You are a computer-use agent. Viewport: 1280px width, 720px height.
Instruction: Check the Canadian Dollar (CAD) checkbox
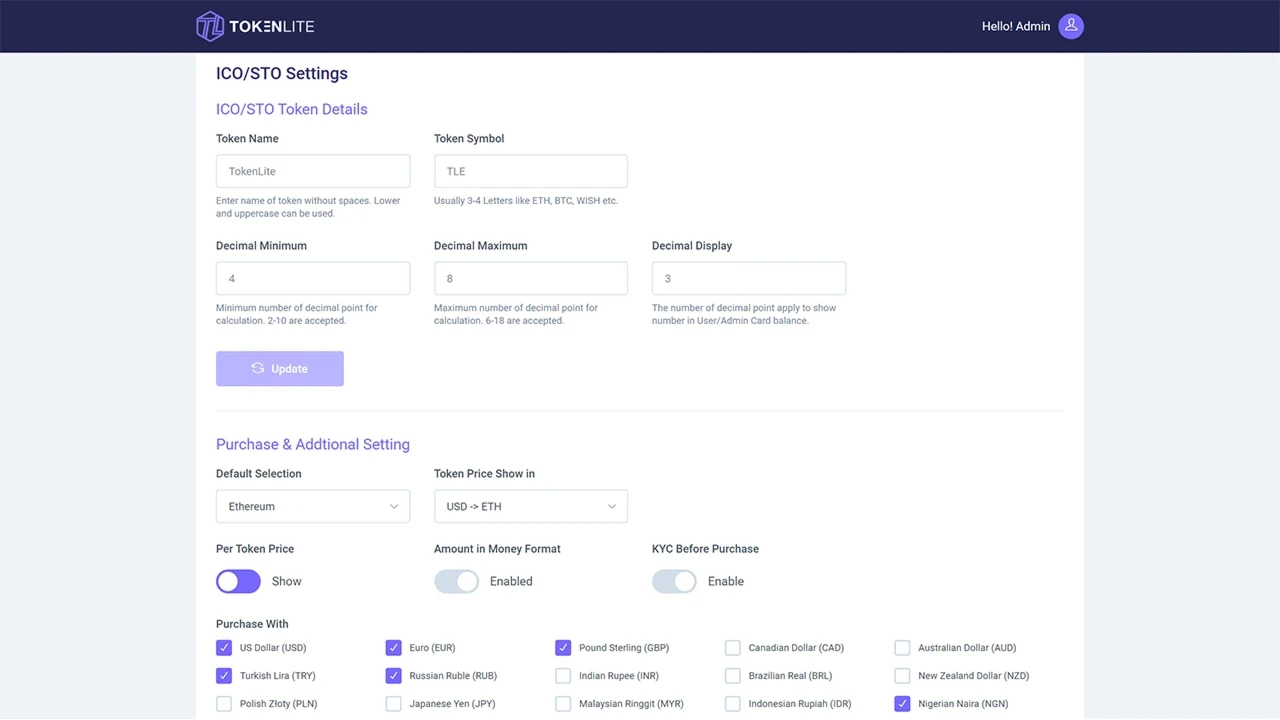pyautogui.click(x=733, y=648)
